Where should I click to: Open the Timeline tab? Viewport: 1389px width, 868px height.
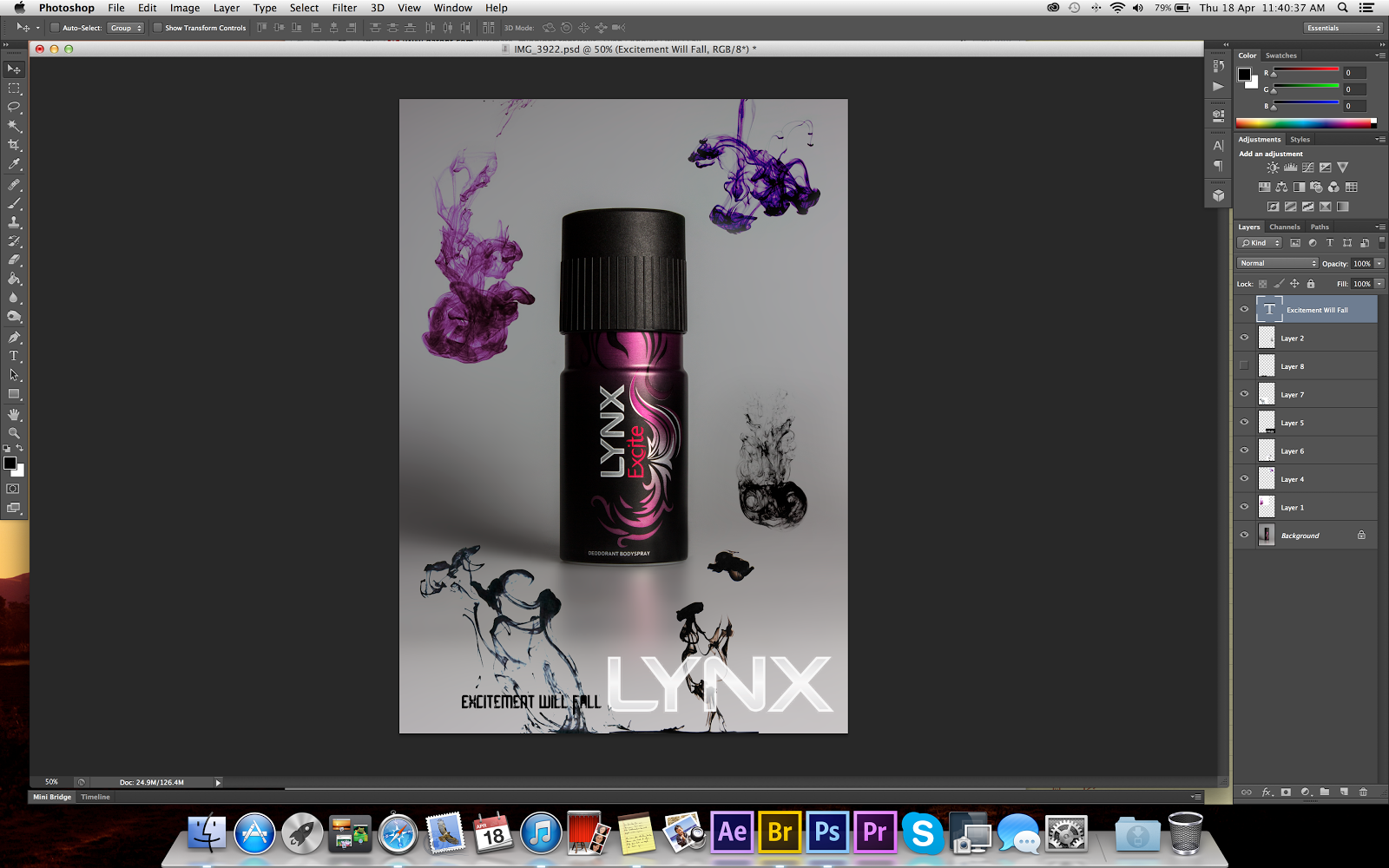pyautogui.click(x=95, y=797)
